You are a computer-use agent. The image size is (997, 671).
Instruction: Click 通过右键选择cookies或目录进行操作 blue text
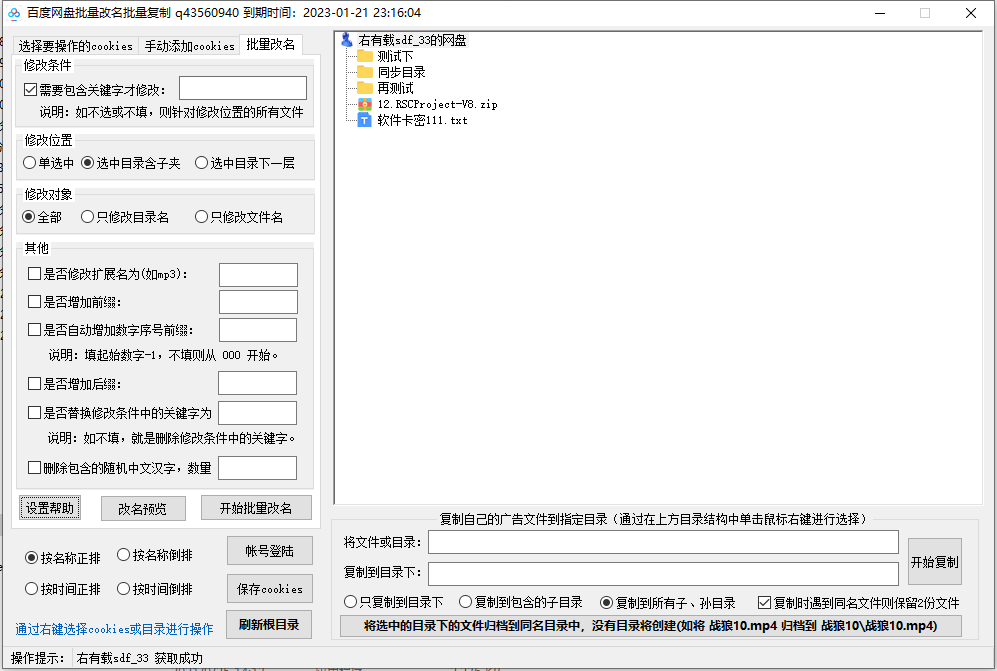114,629
